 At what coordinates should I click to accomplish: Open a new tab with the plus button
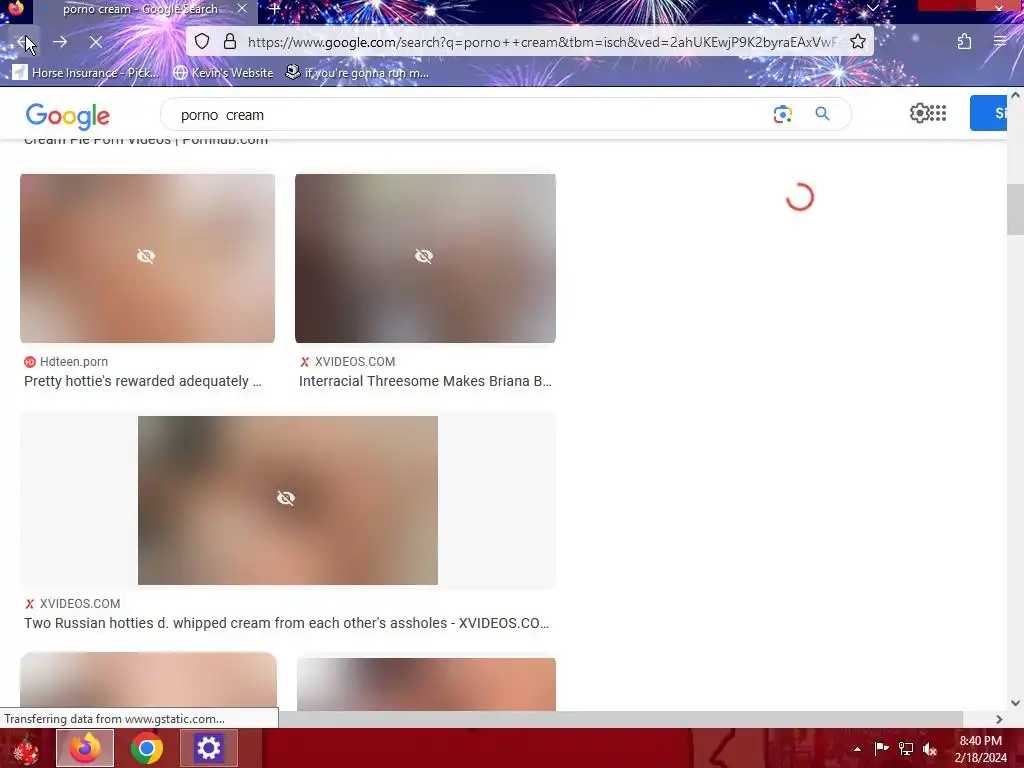coord(274,9)
